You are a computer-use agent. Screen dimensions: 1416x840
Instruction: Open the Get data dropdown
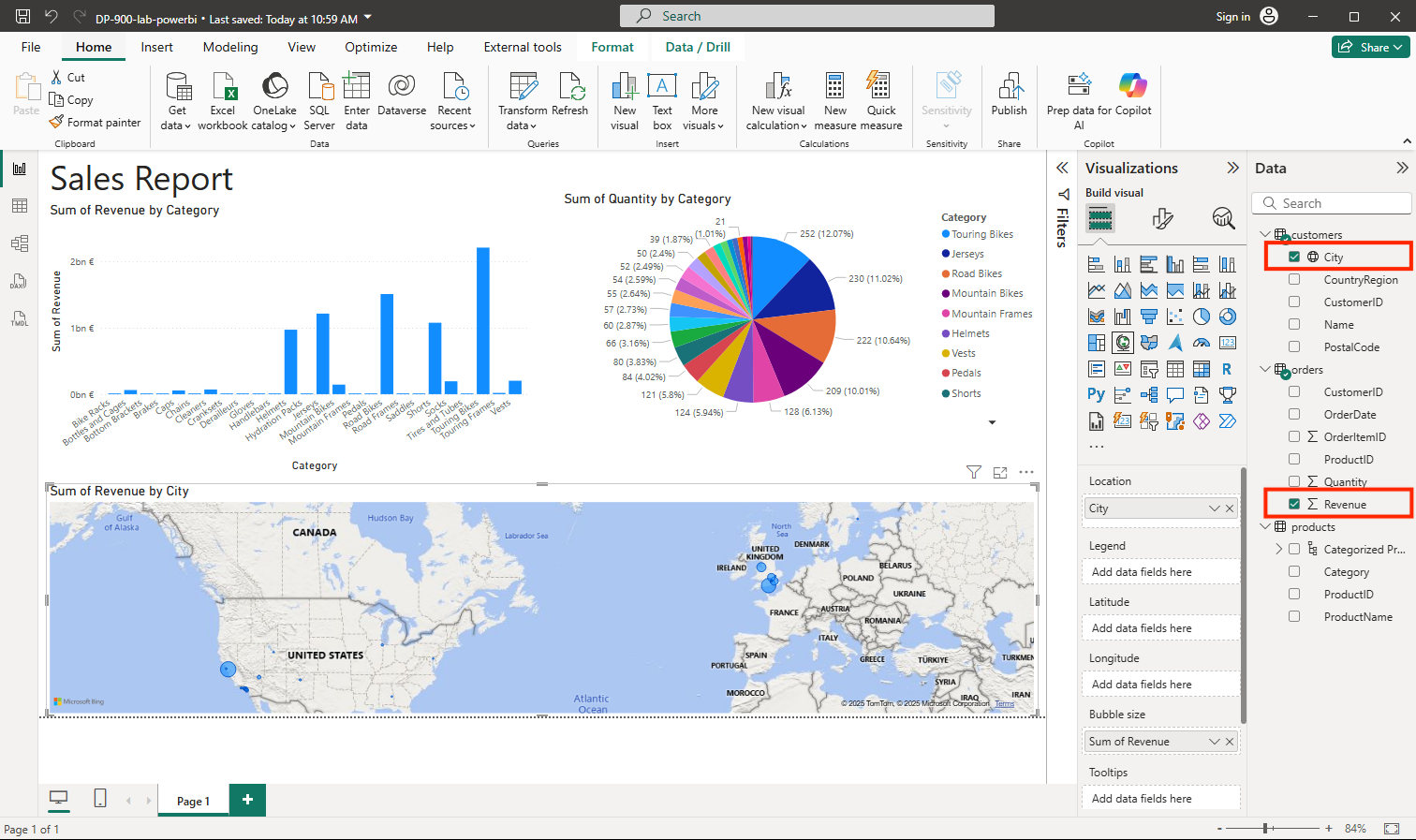click(176, 103)
